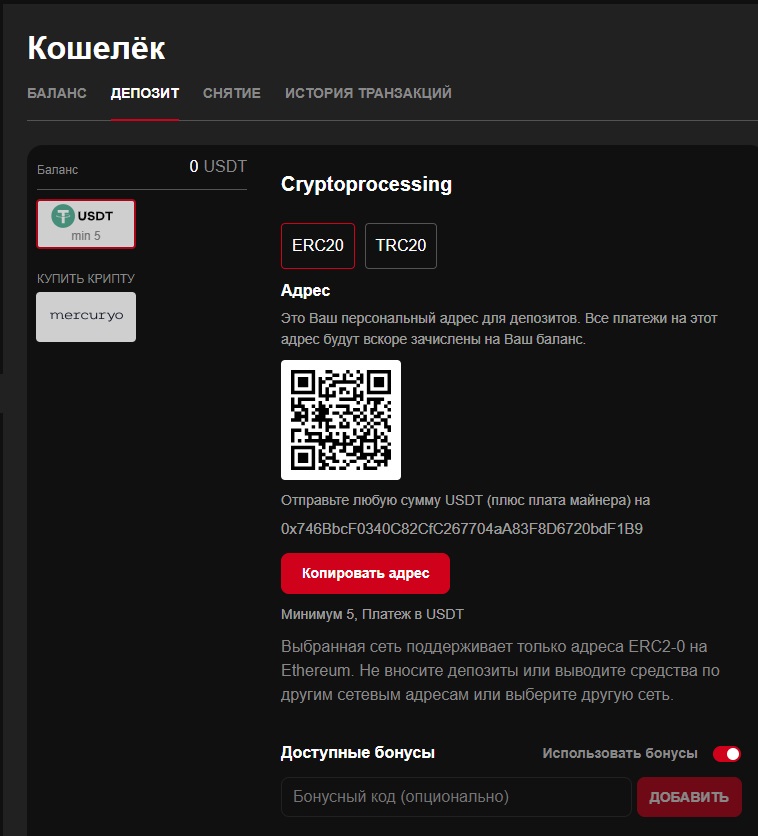This screenshot has height=836, width=758.
Task: Click the 0x746B wallet address text
Action: pos(462,529)
